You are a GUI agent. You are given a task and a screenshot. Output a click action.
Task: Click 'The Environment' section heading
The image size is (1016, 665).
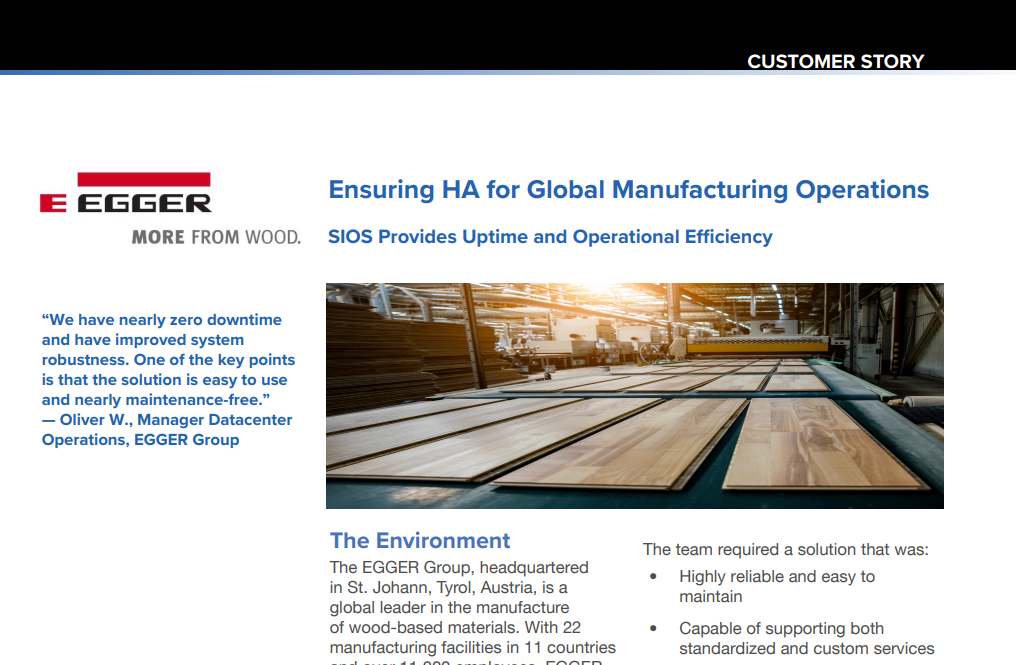420,541
